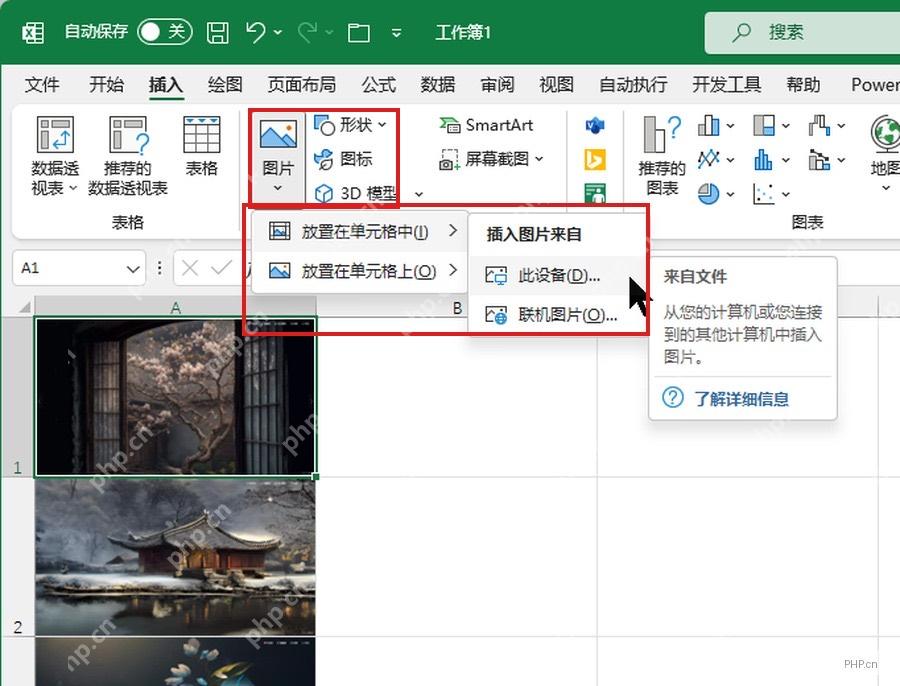Screen dimensions: 900x686
Task: Open the 开发工具 tab
Action: (x=727, y=85)
